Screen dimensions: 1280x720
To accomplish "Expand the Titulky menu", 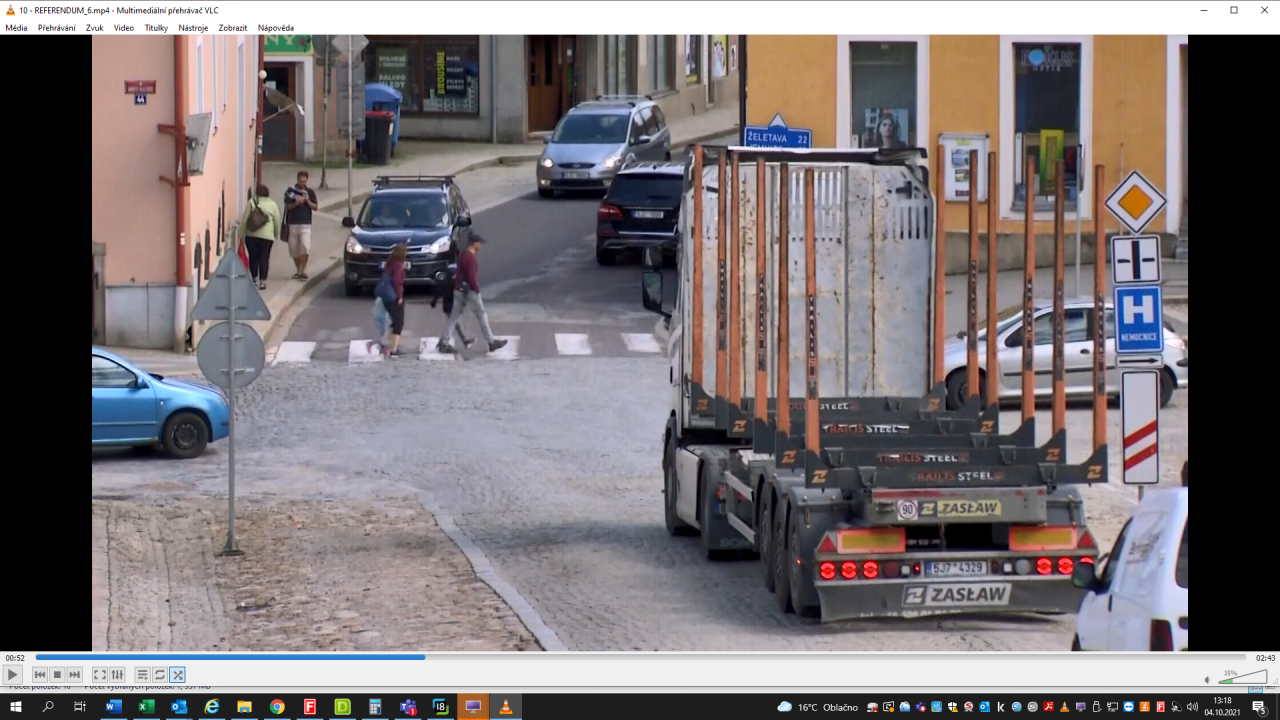I will pyautogui.click(x=156, y=28).
